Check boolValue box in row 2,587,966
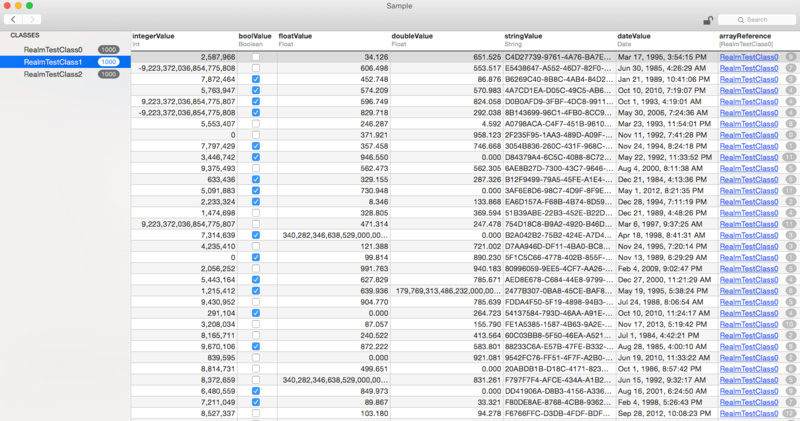Image resolution: width=800 pixels, height=421 pixels. pyautogui.click(x=256, y=57)
